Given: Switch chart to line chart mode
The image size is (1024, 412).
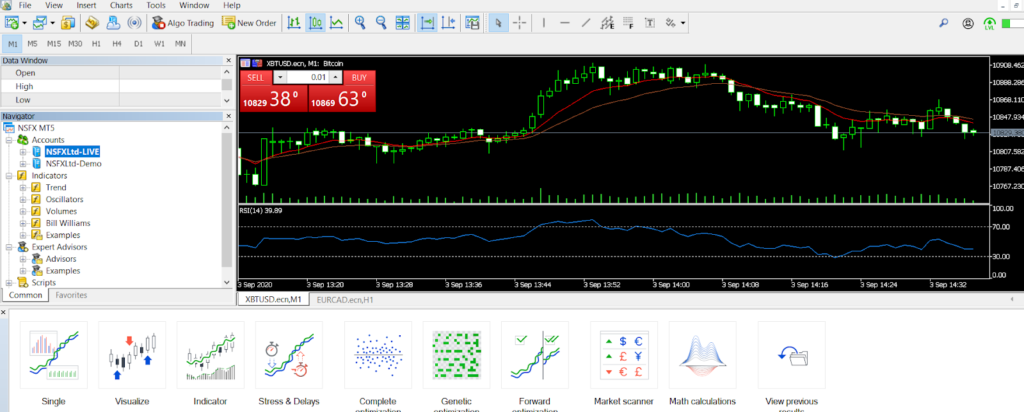Looking at the screenshot, I should (336, 23).
